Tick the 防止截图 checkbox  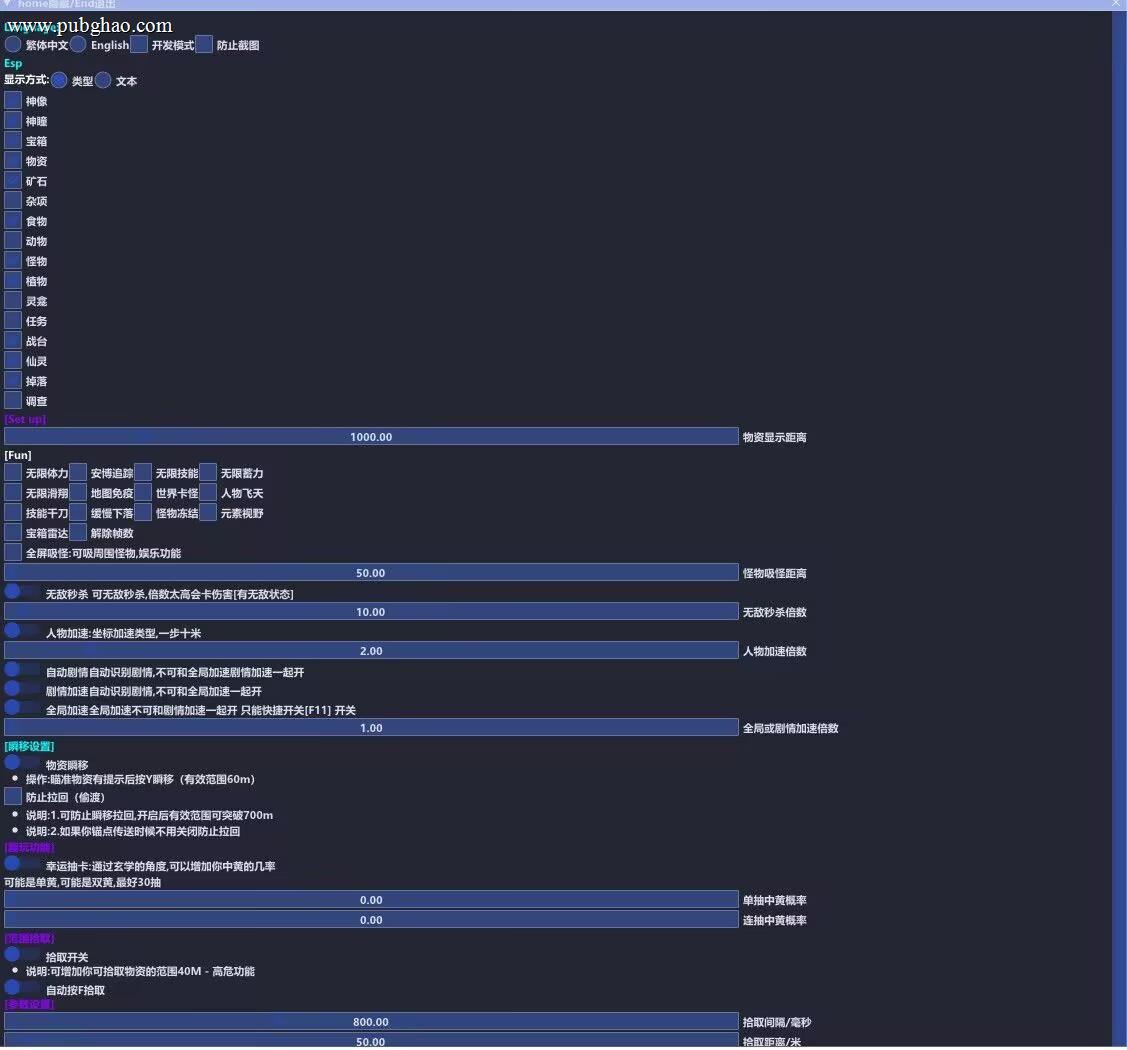(204, 45)
